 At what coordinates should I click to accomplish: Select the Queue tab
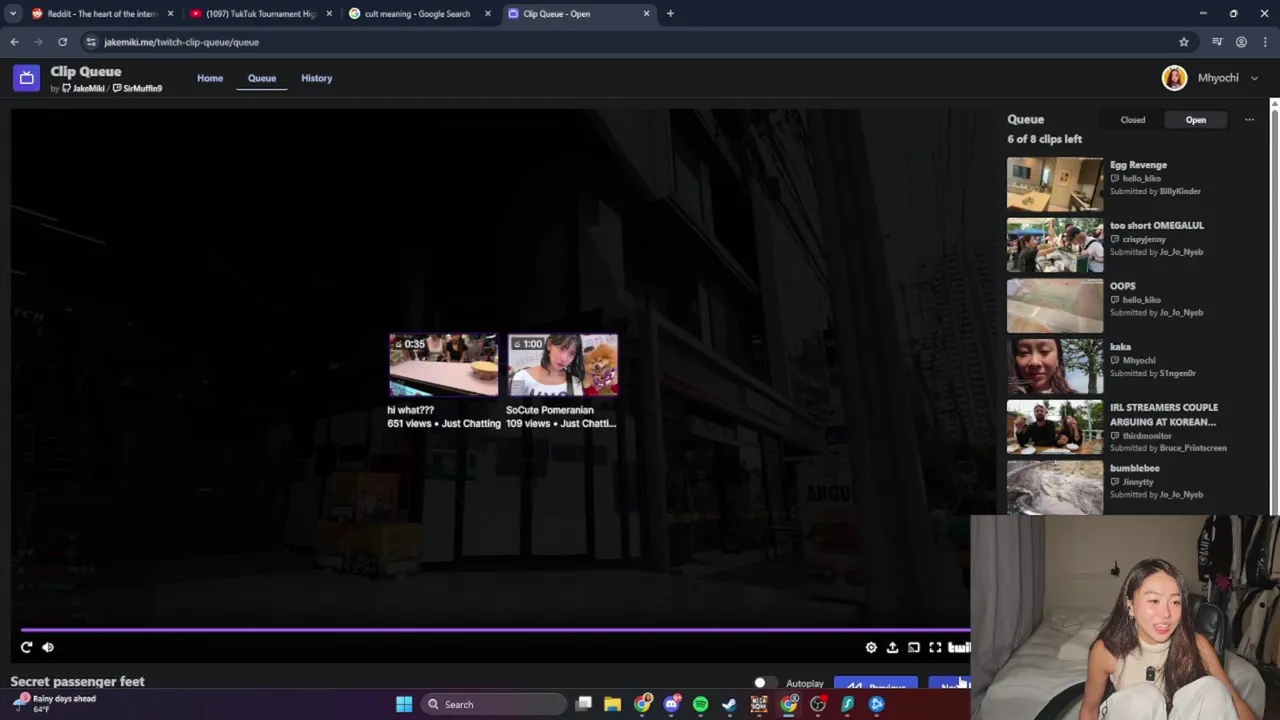pyautogui.click(x=262, y=78)
